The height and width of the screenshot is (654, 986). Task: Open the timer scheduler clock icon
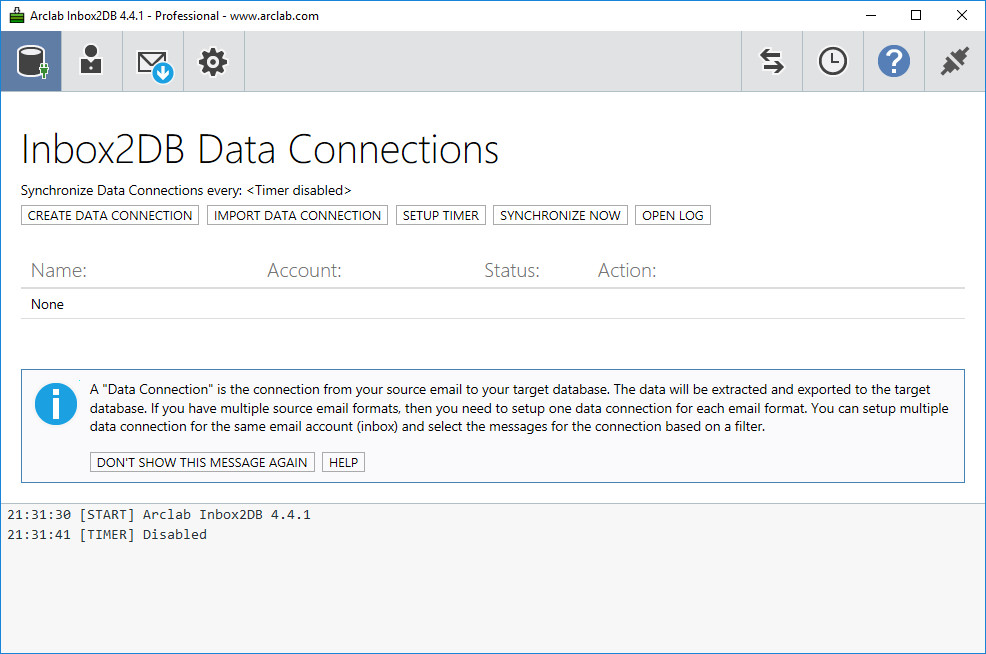[832, 61]
